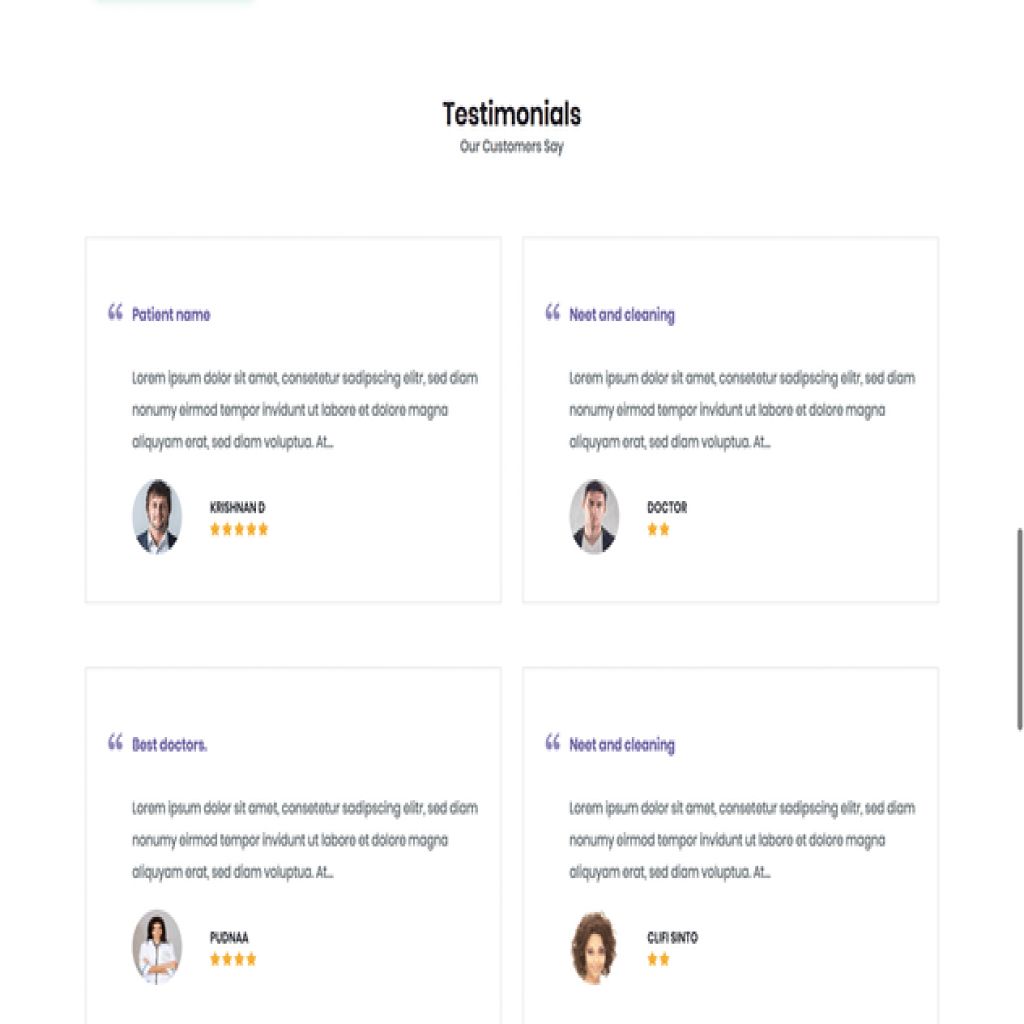Select the KRISHNAN D reviewer name
The width and height of the screenshot is (1024, 1024).
coord(237,508)
